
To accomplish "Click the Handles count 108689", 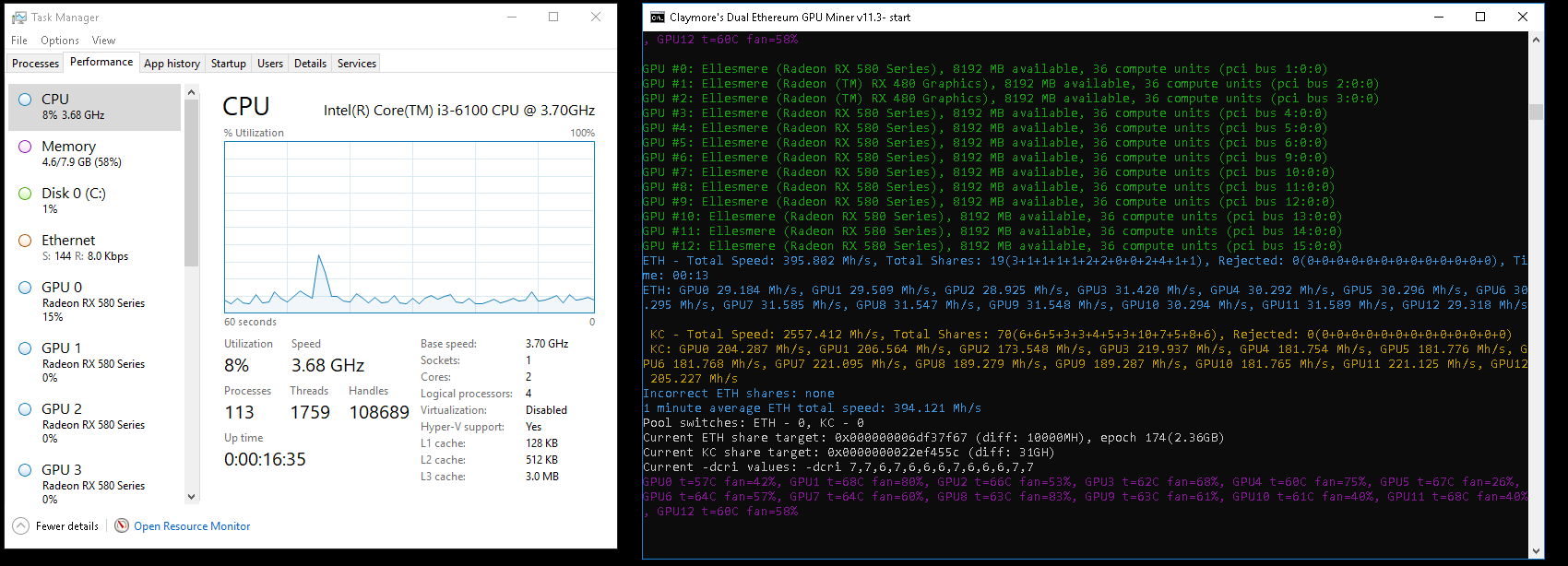I will (x=379, y=413).
